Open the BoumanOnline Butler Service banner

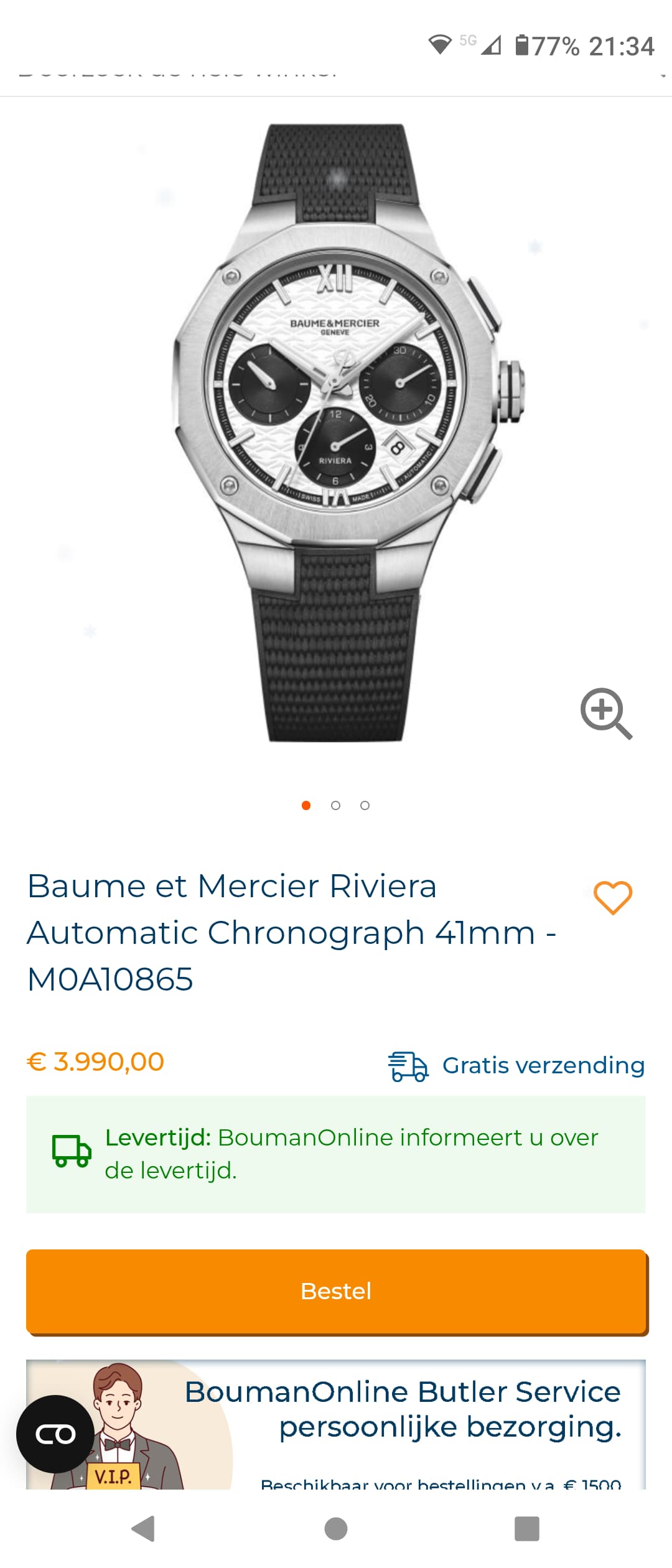point(336,1425)
